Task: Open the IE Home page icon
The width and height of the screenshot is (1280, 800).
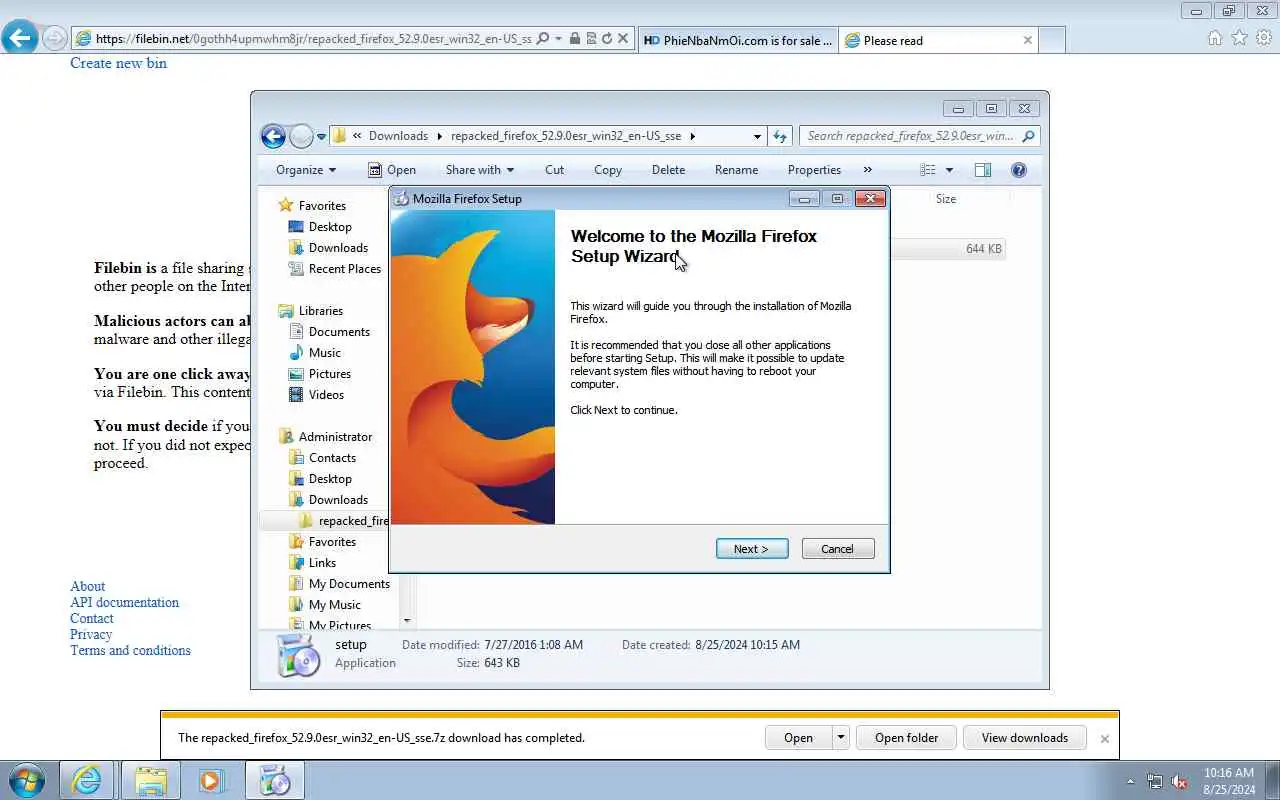Action: pyautogui.click(x=1215, y=38)
